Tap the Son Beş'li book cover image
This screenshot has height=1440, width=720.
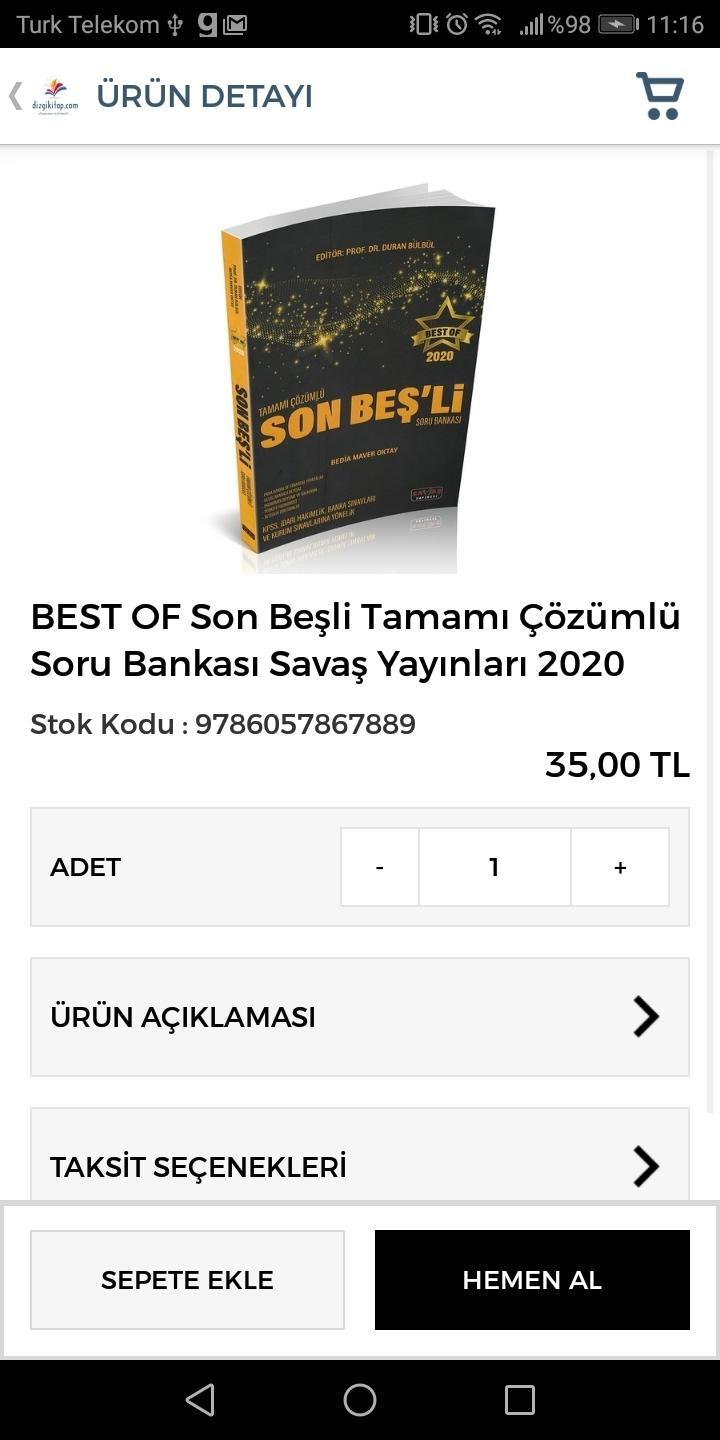pyautogui.click(x=357, y=378)
